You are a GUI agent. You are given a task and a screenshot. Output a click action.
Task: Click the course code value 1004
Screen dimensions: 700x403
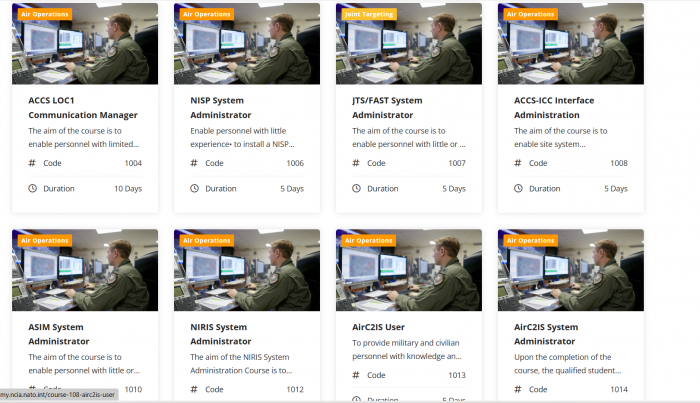pos(133,163)
